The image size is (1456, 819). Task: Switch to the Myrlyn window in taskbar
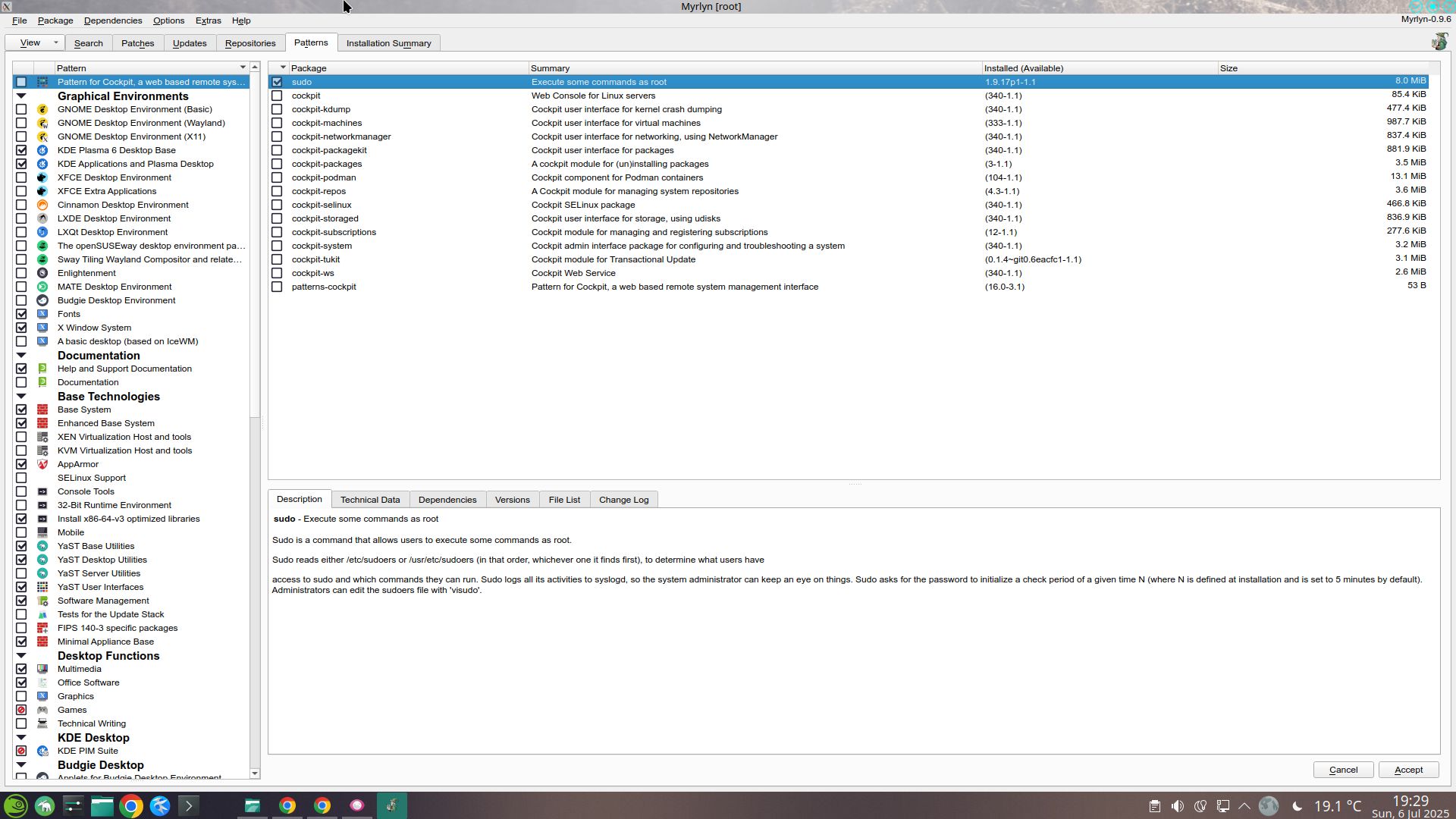click(x=391, y=805)
